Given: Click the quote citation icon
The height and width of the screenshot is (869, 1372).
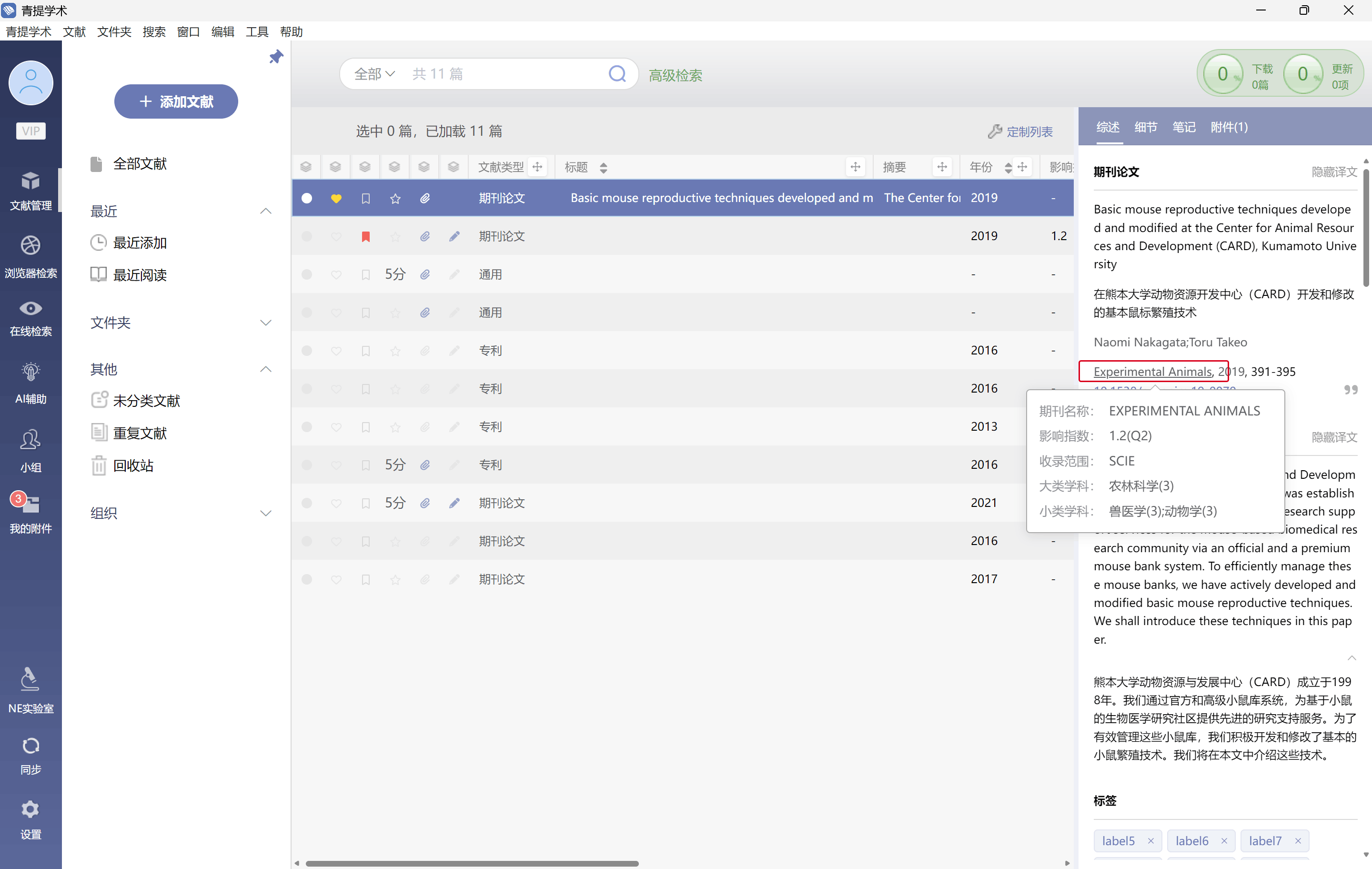Looking at the screenshot, I should pyautogui.click(x=1351, y=390).
